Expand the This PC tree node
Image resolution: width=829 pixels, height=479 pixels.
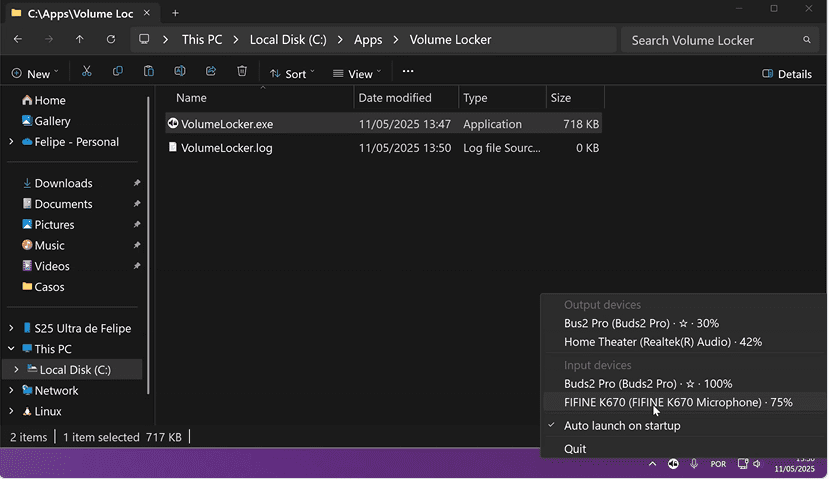pos(11,349)
